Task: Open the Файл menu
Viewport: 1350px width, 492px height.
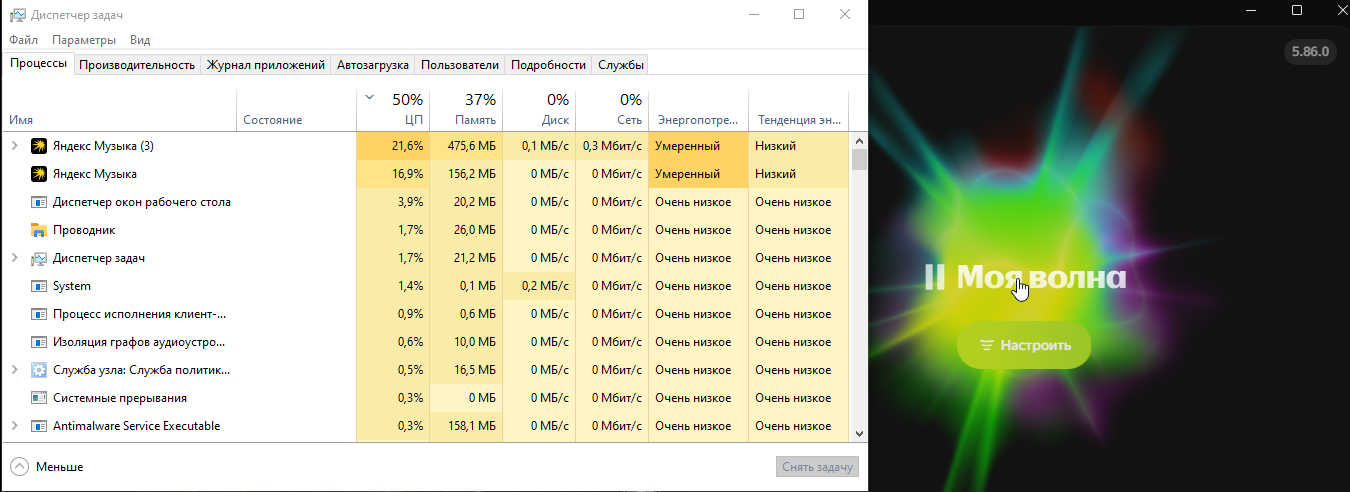Action: click(23, 40)
